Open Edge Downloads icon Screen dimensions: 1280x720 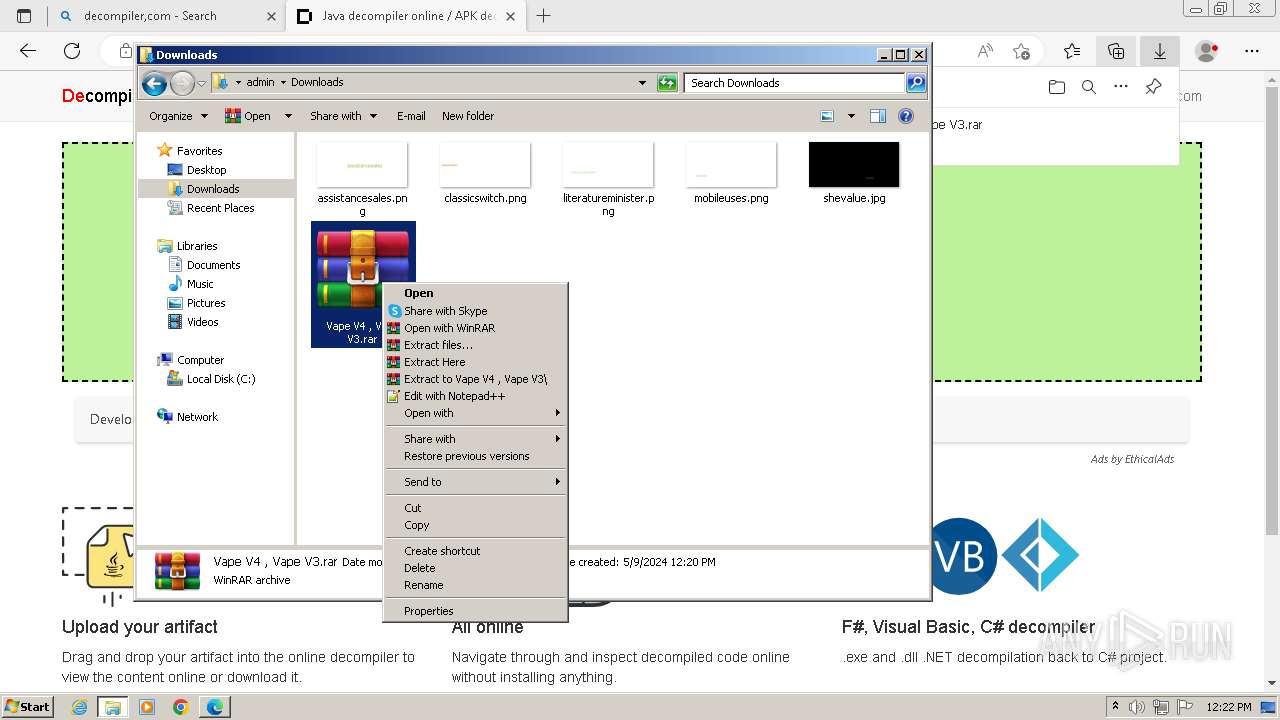click(1160, 51)
